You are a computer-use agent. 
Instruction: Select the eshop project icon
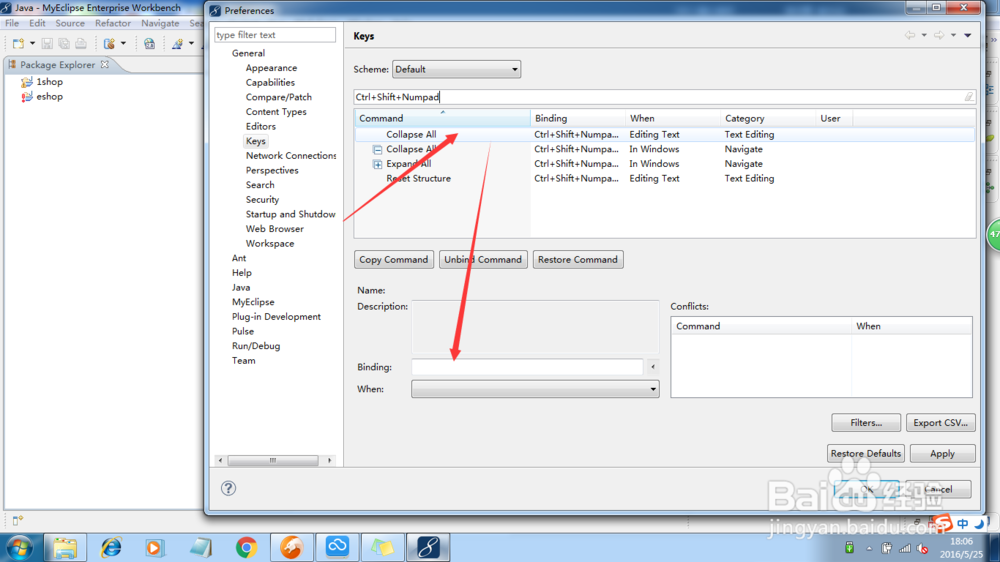(x=27, y=96)
